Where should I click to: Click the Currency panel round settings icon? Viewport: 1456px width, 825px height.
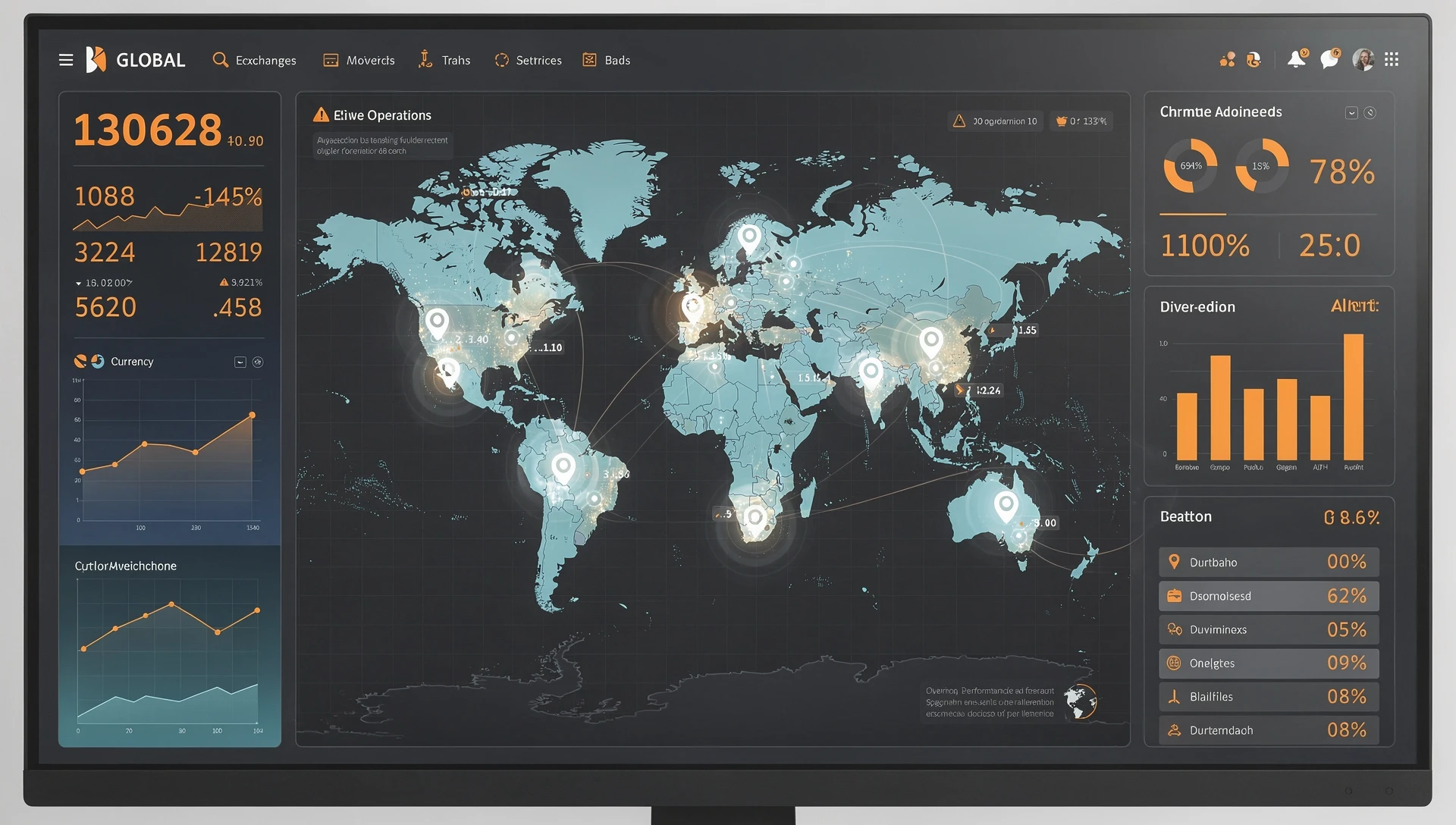tap(258, 362)
